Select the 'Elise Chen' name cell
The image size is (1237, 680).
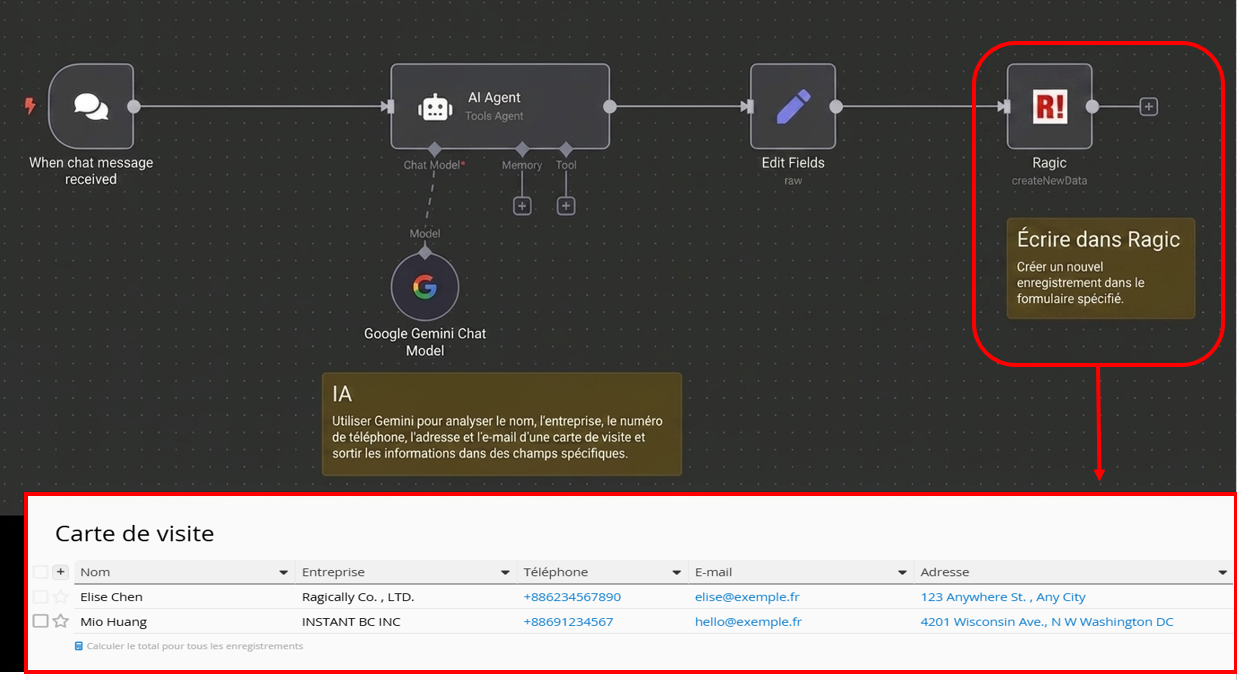[x=111, y=597]
